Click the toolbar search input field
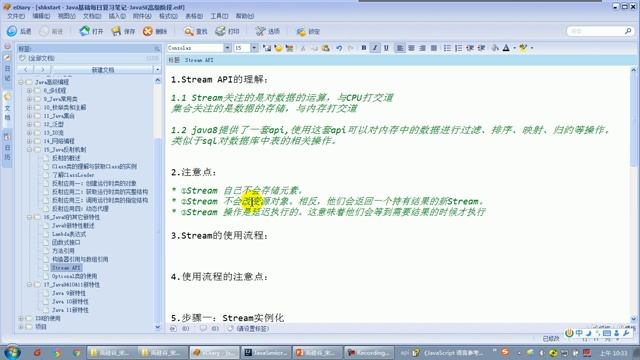This screenshot has height=360, width=640. (596, 31)
